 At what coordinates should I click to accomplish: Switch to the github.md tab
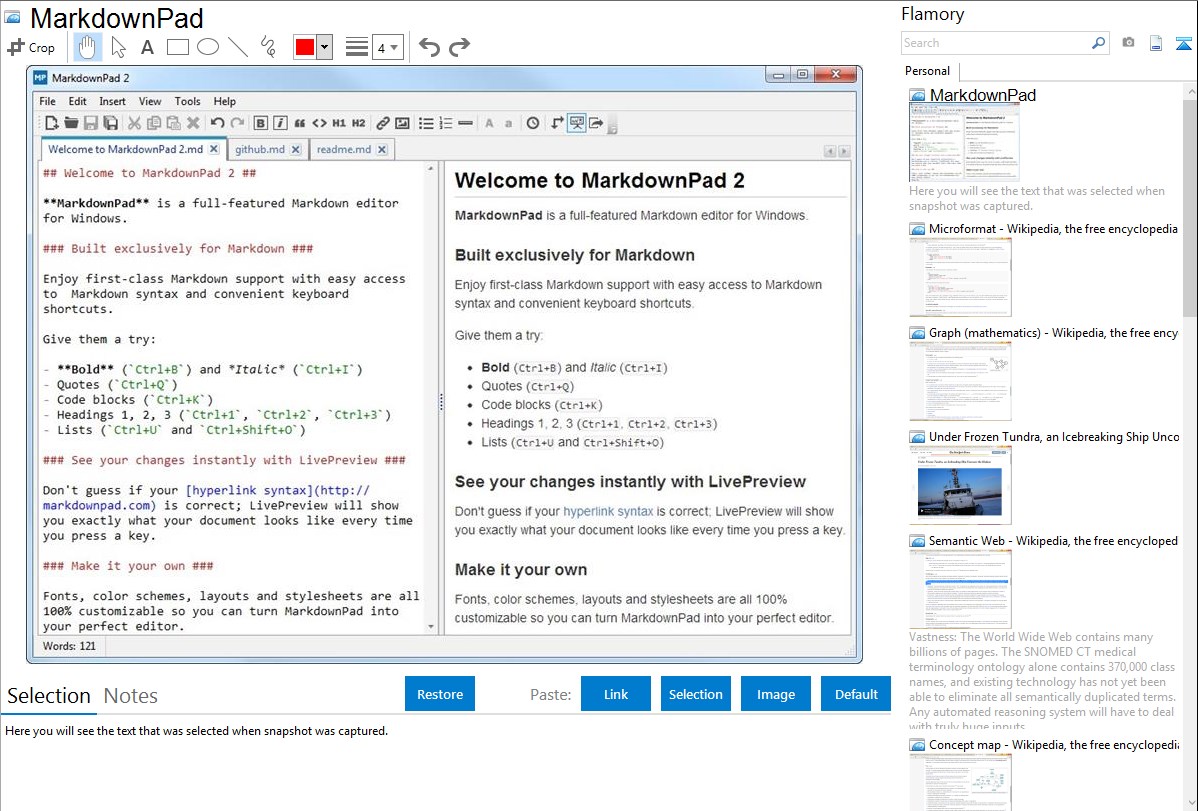260,150
